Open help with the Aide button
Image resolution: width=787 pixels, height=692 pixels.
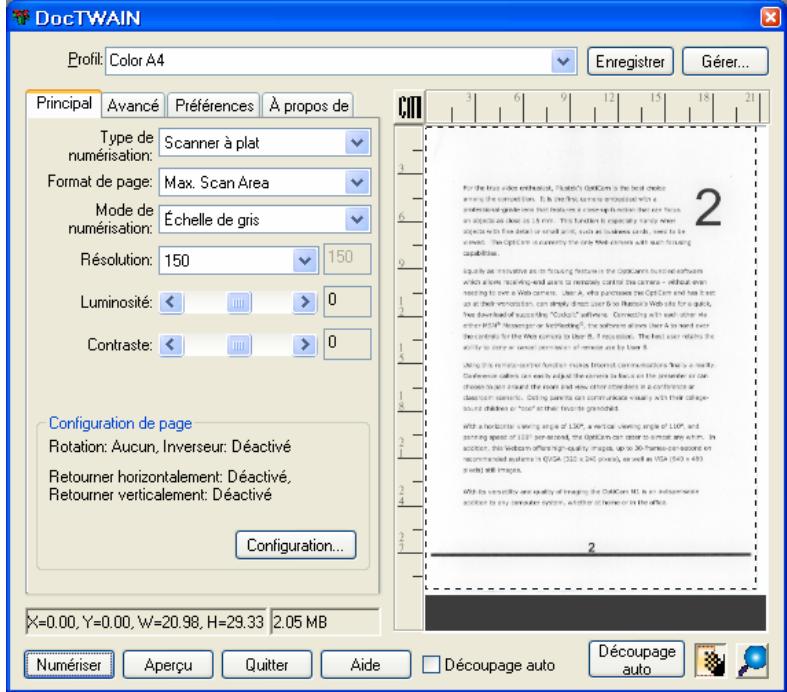point(365,664)
